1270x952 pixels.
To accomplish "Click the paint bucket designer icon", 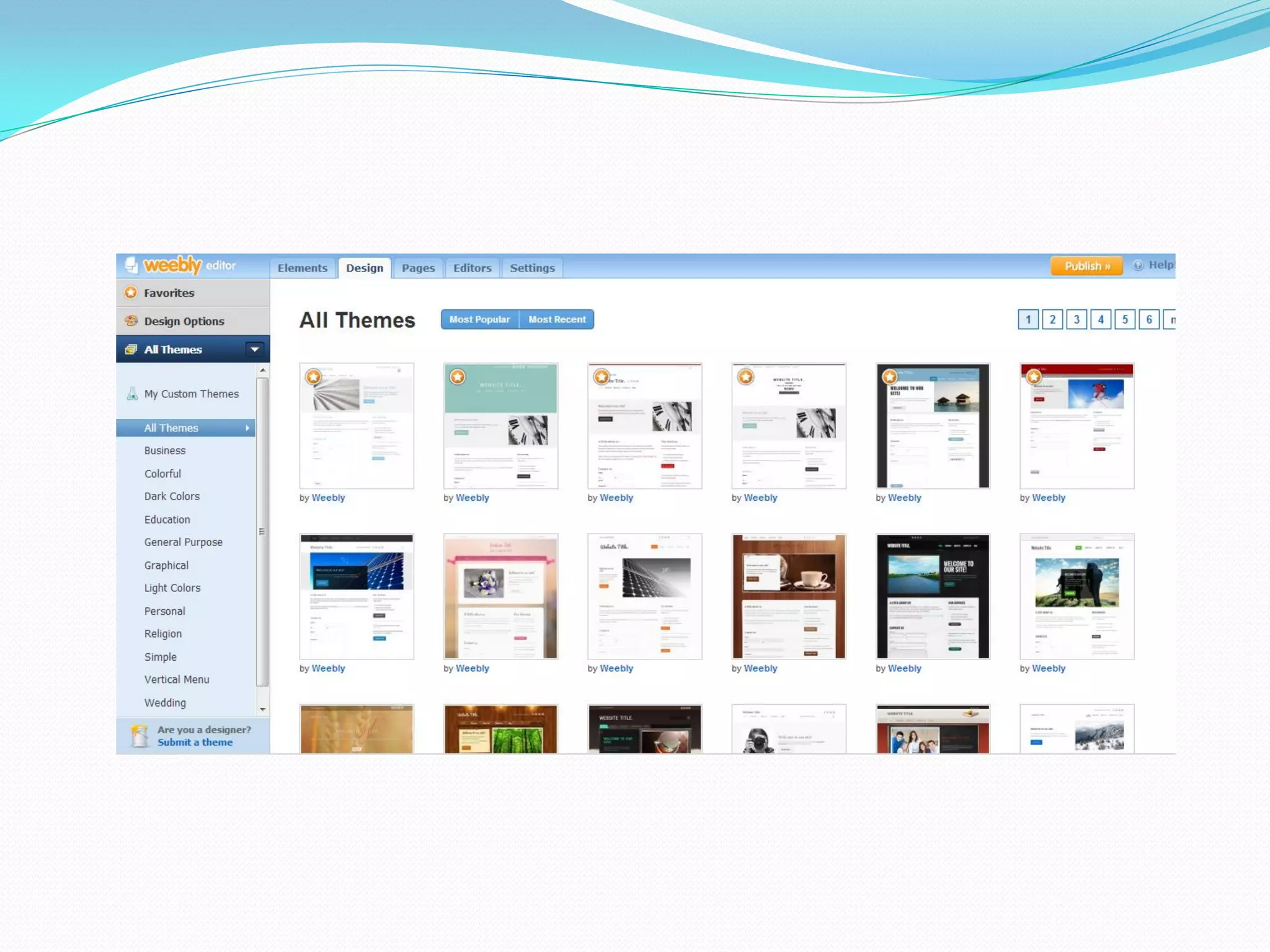I will [139, 736].
